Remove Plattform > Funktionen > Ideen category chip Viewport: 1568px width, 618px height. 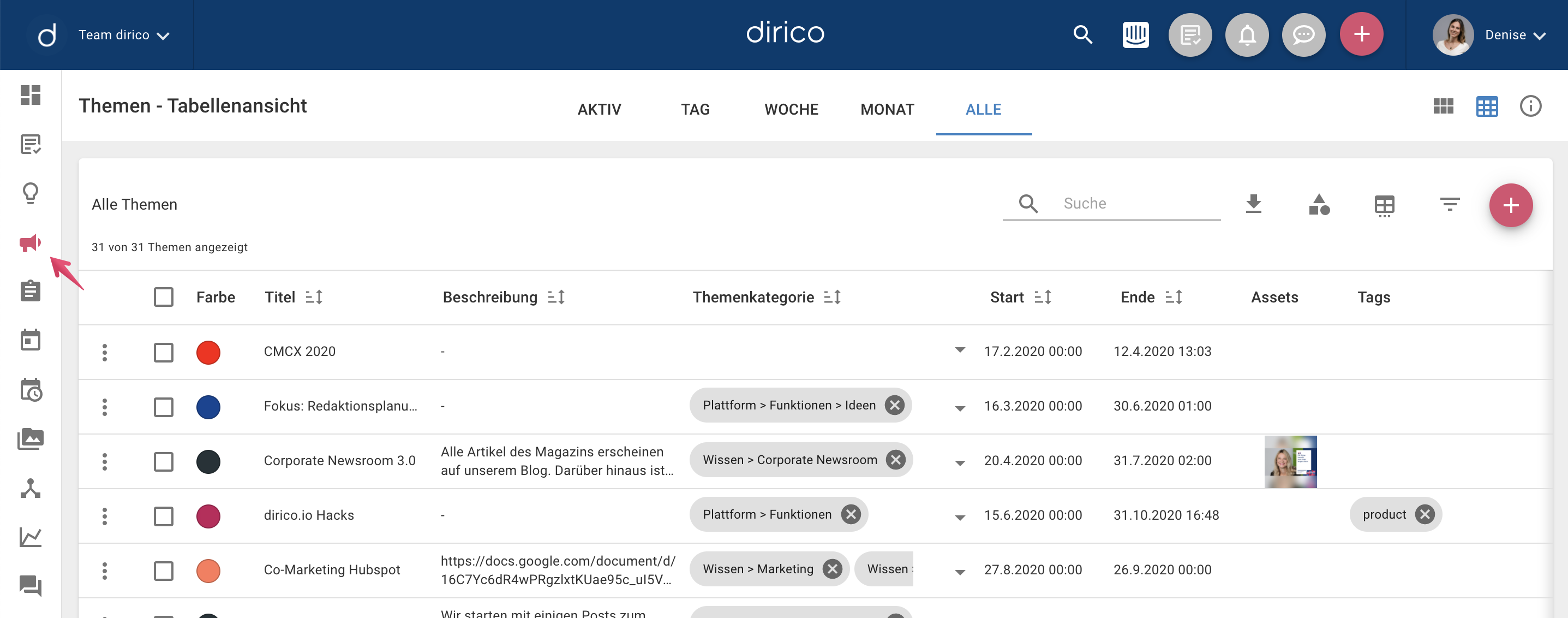(894, 406)
